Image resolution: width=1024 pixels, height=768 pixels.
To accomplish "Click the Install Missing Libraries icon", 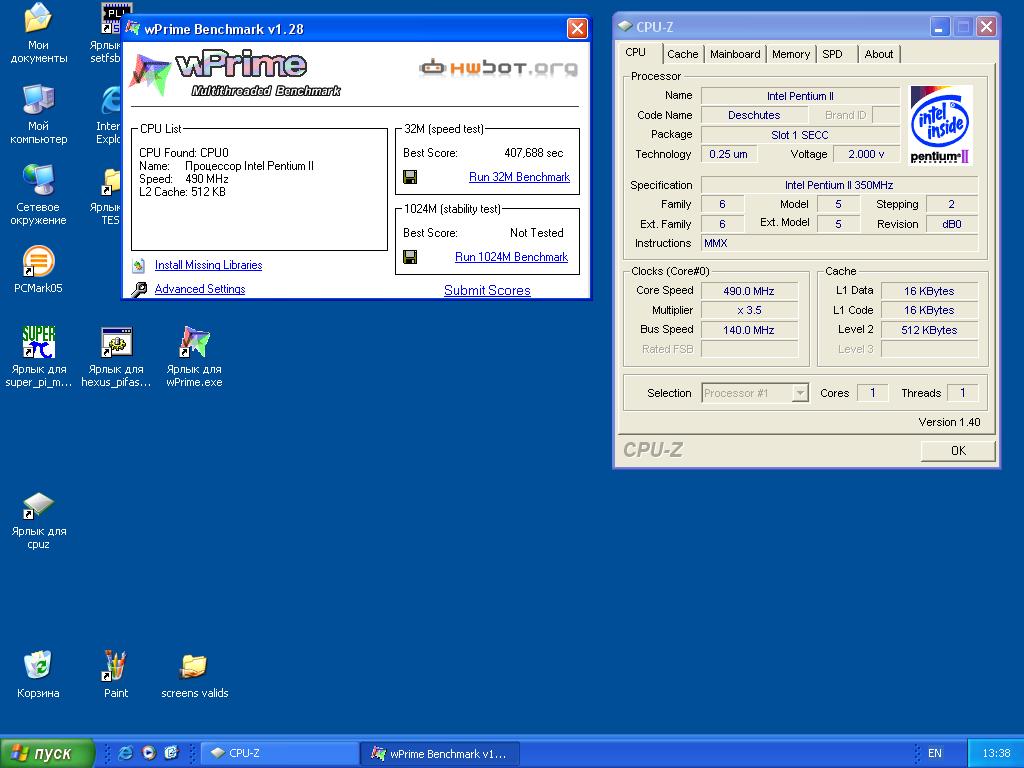I will coord(138,265).
